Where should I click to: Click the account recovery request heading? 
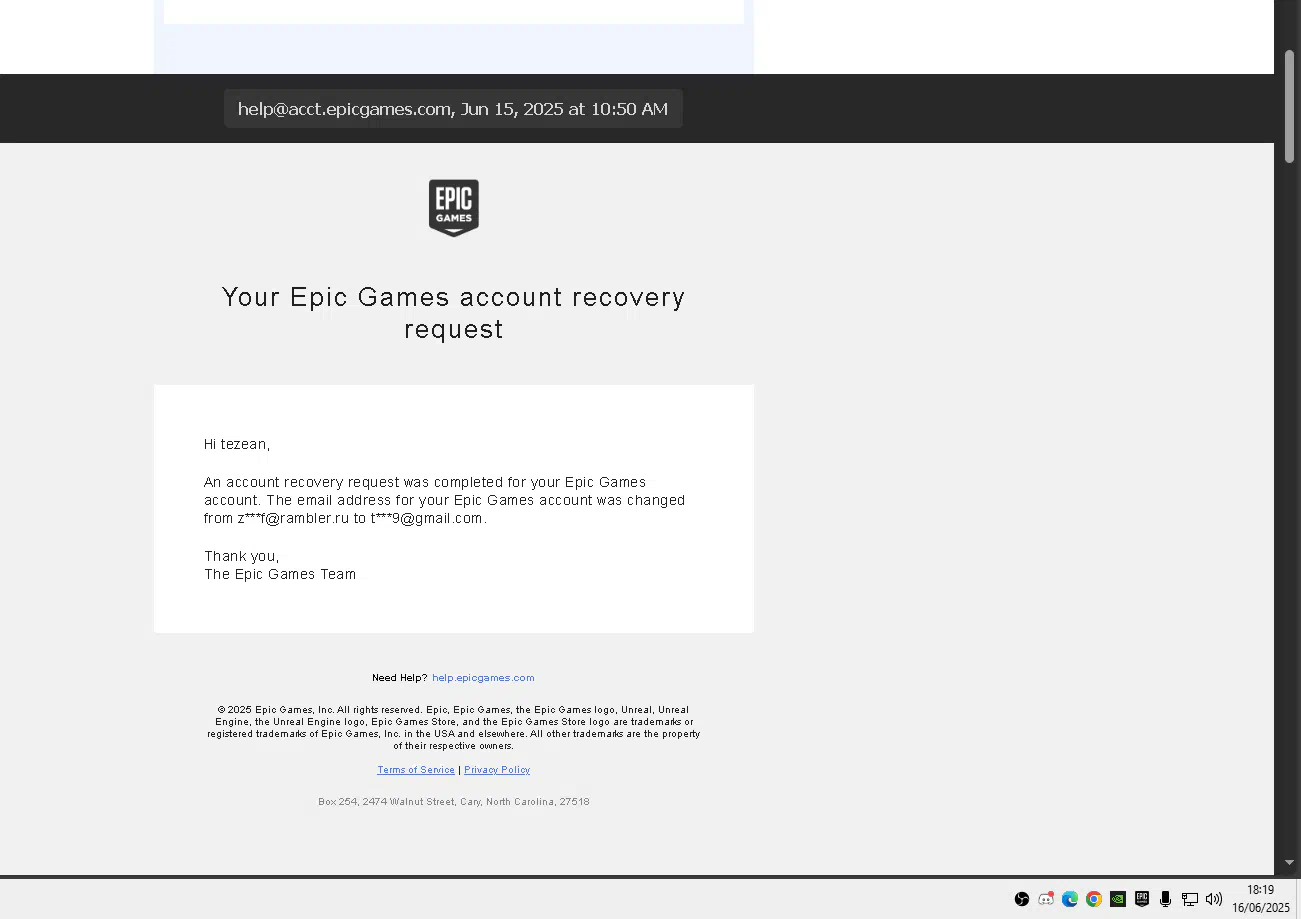pos(453,313)
